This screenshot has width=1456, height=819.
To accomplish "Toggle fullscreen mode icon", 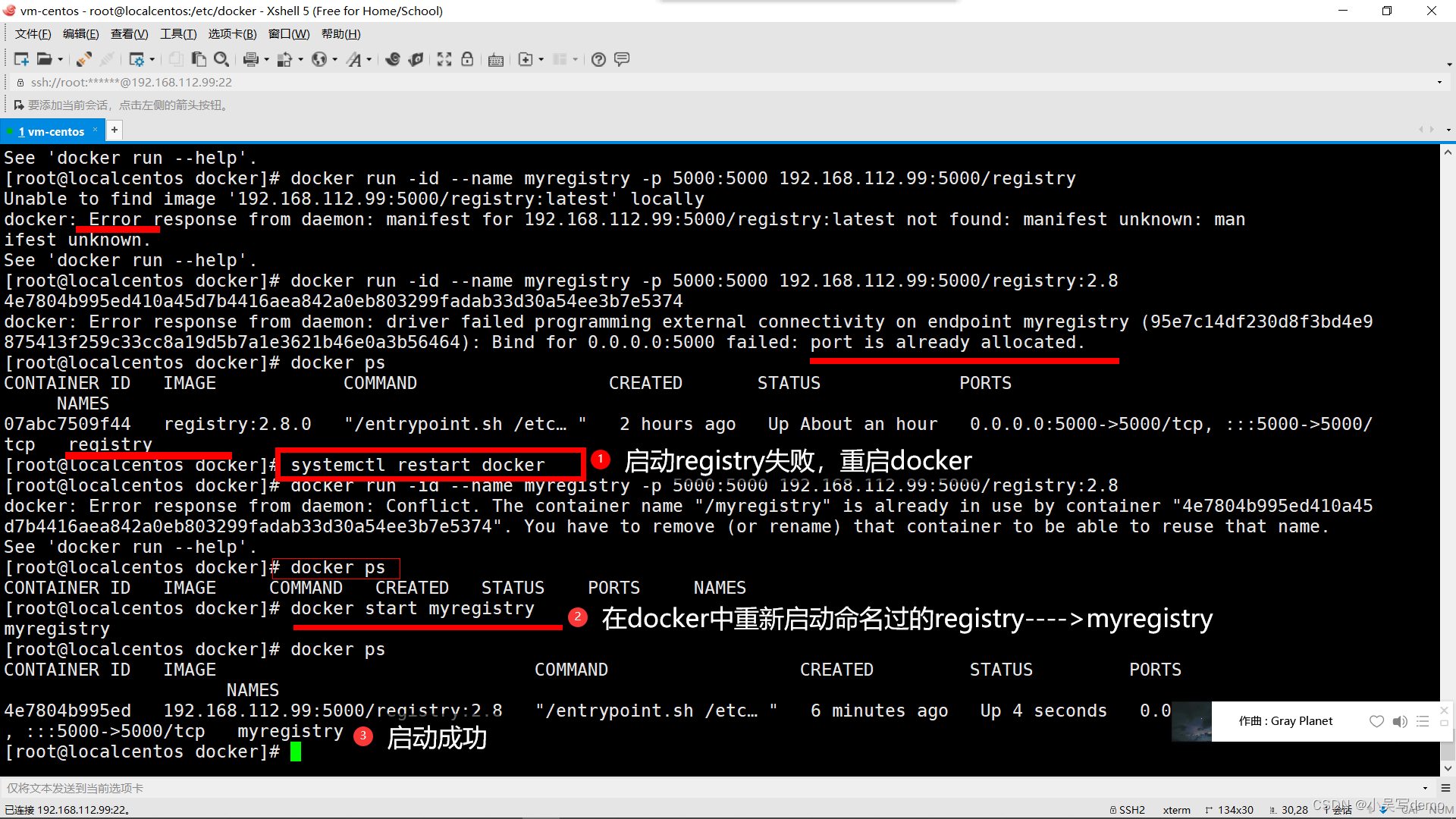I will [x=444, y=59].
